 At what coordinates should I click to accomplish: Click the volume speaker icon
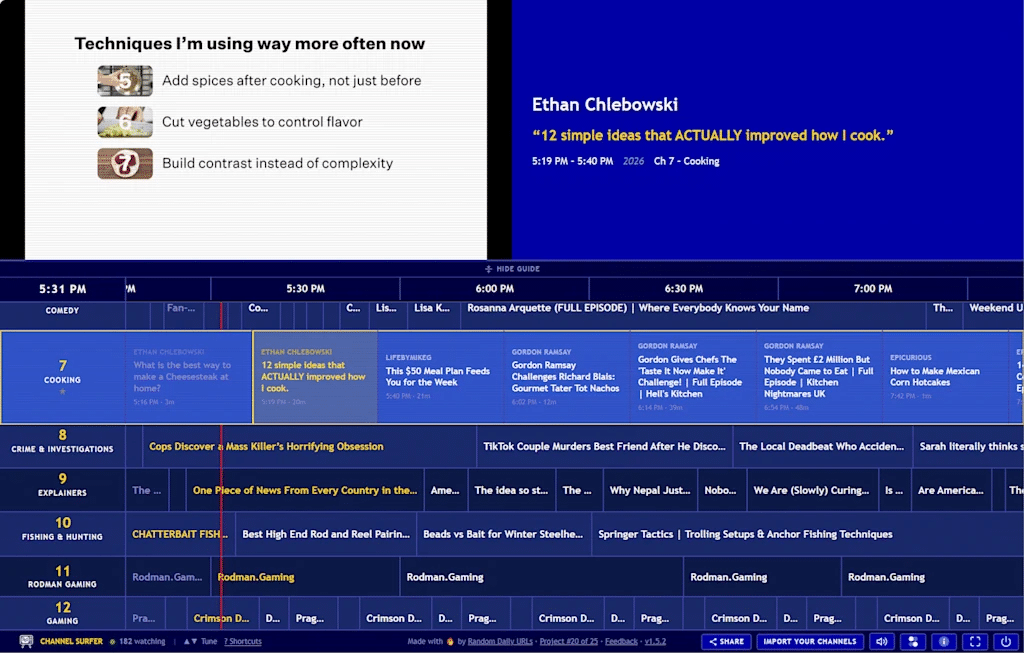click(x=882, y=642)
